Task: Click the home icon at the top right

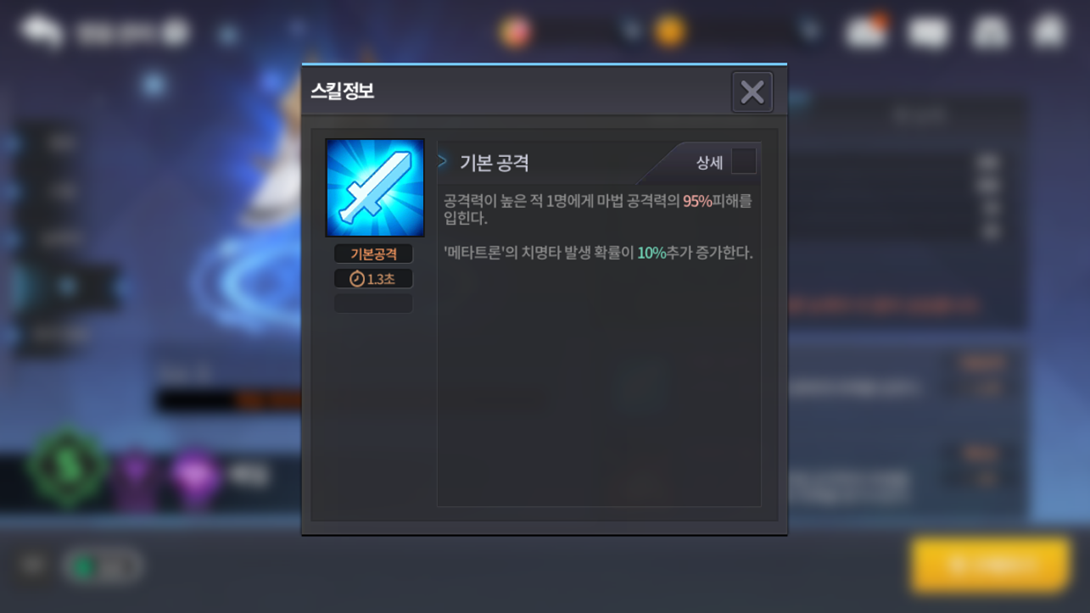Action: coord(1050,31)
